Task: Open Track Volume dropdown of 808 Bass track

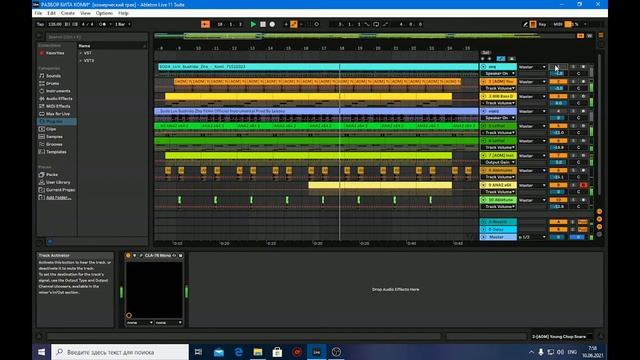Action: pos(498,103)
